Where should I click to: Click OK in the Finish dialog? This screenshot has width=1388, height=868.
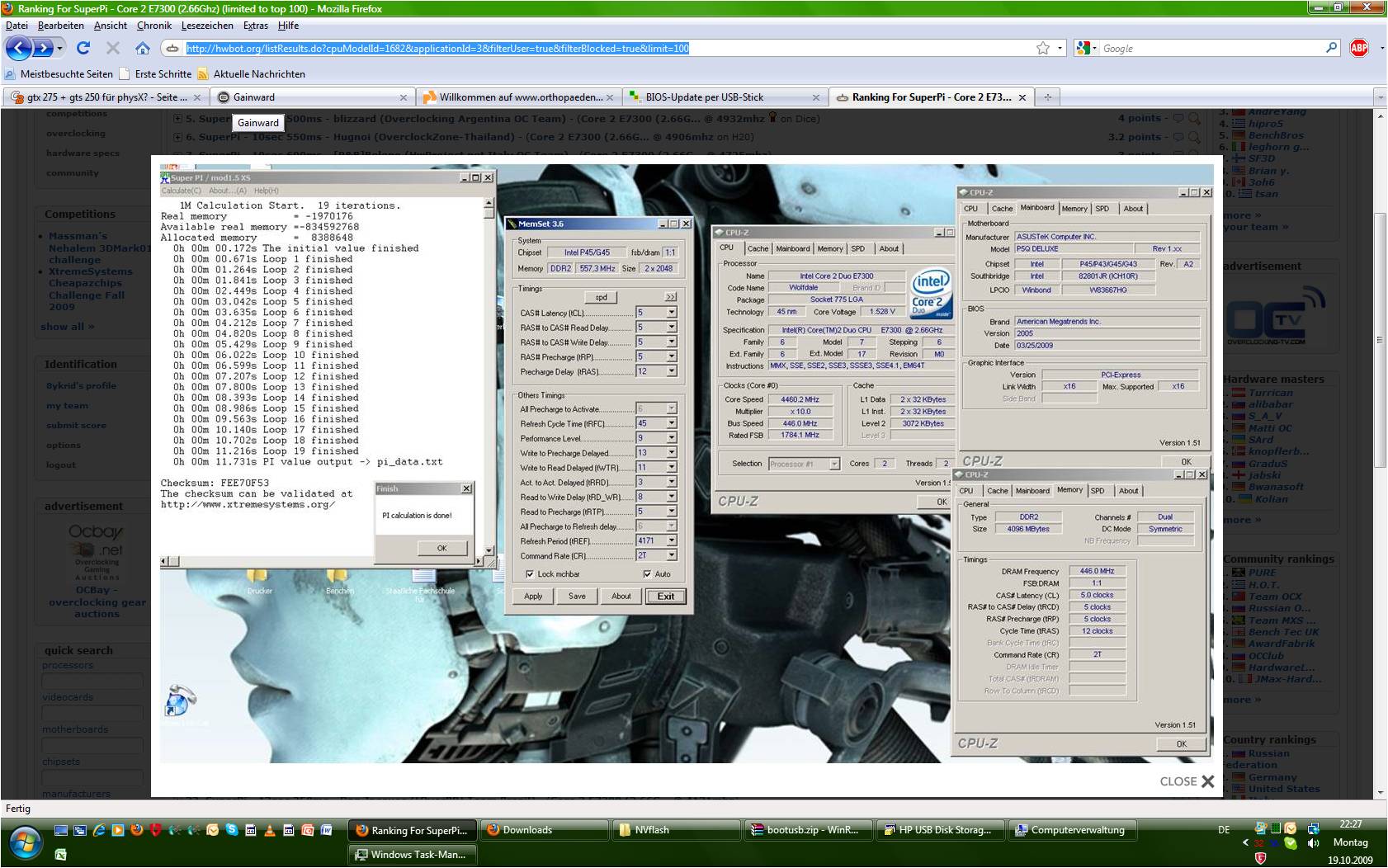(x=442, y=548)
